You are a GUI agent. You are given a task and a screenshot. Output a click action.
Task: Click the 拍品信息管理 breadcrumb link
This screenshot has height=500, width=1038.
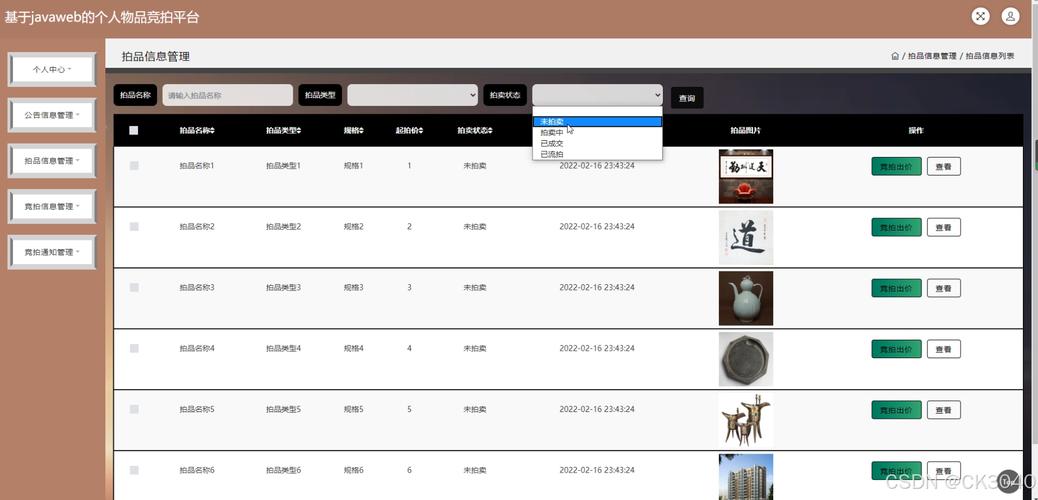(x=932, y=56)
